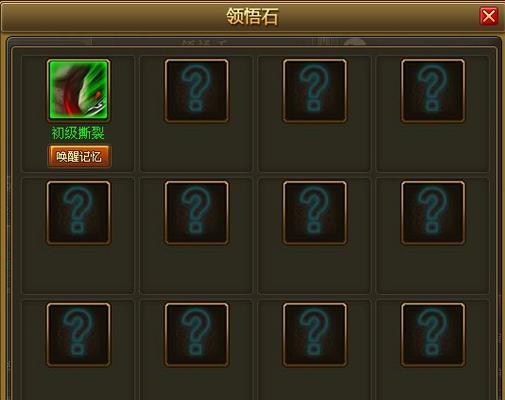
Task: Click the 领悟石 title text
Action: pos(252,16)
